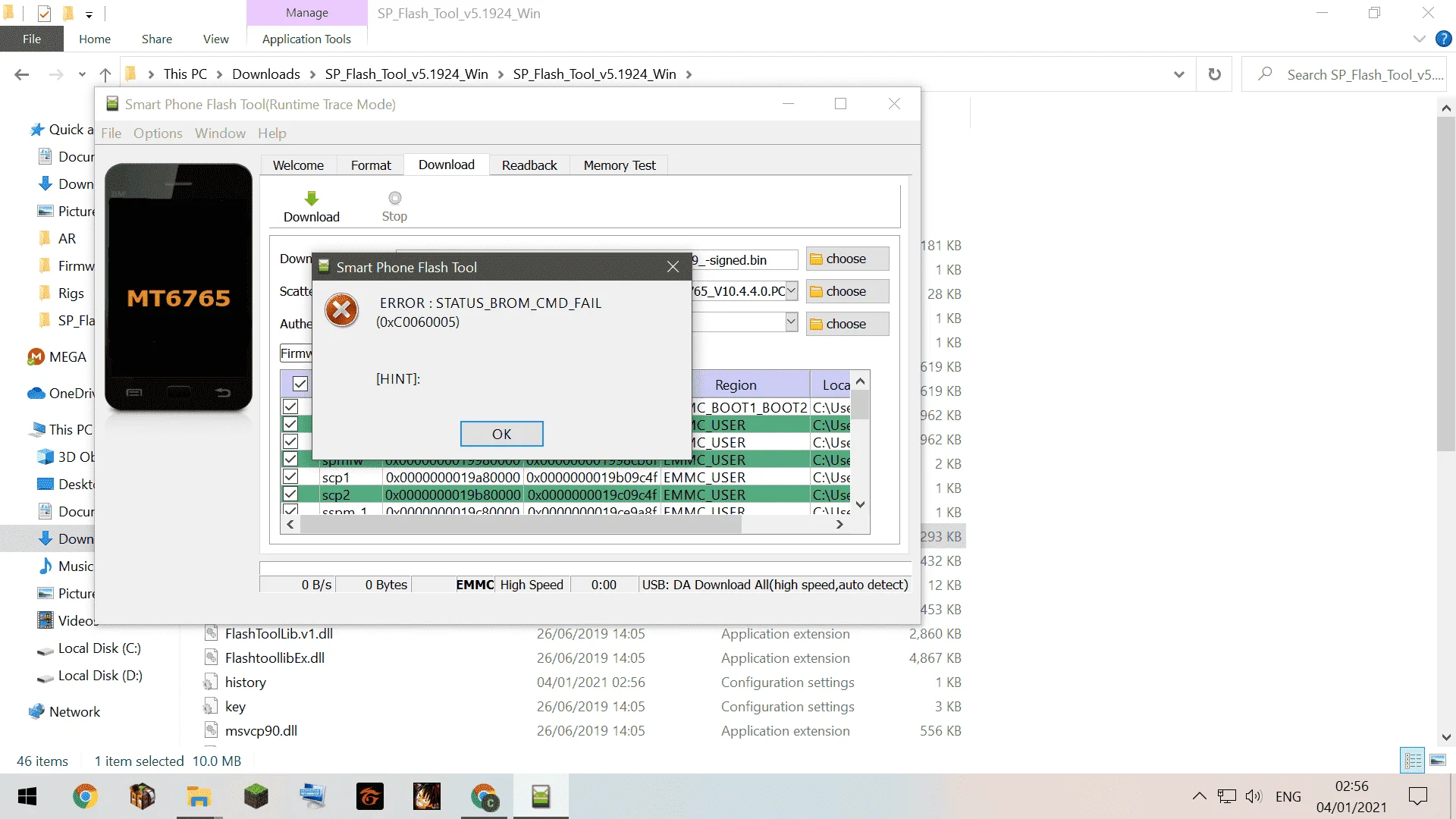Click choose for Download-Agent file
Screen dimensions: 1456x819
tap(847, 259)
